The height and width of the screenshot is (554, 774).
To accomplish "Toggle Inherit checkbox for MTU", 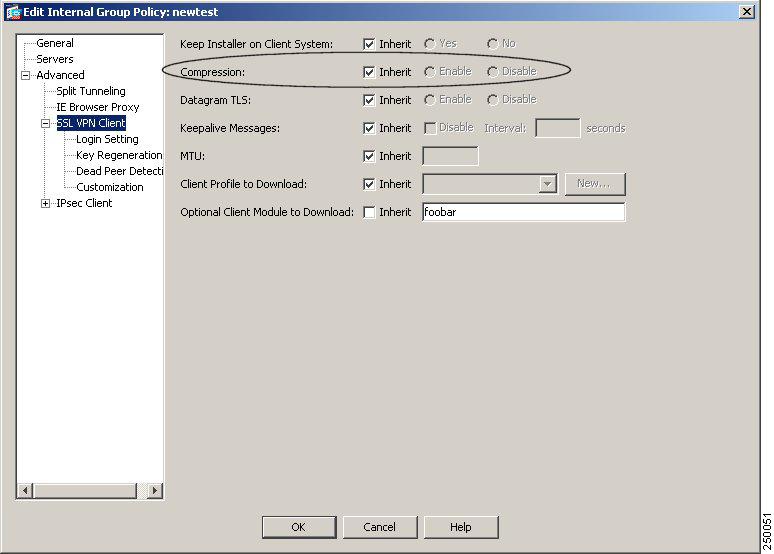I will pos(369,156).
